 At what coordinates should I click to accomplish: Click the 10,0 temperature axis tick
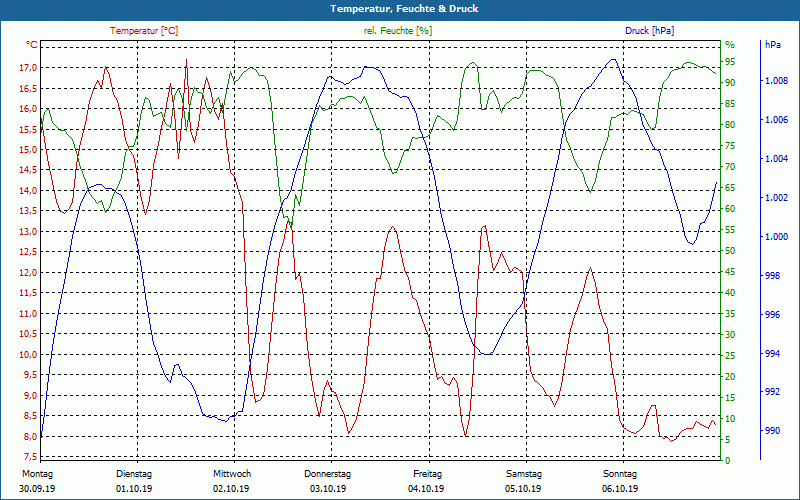[x=28, y=355]
